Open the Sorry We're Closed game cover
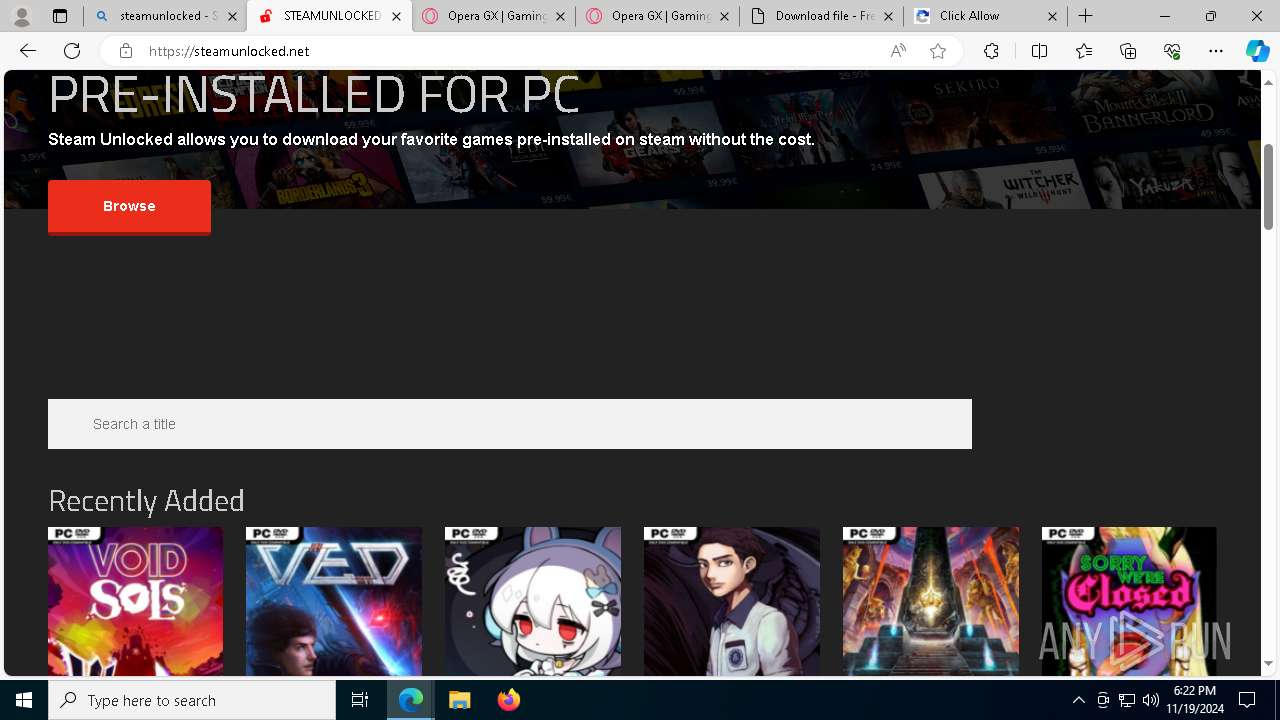This screenshot has width=1280, height=720. (x=1129, y=601)
